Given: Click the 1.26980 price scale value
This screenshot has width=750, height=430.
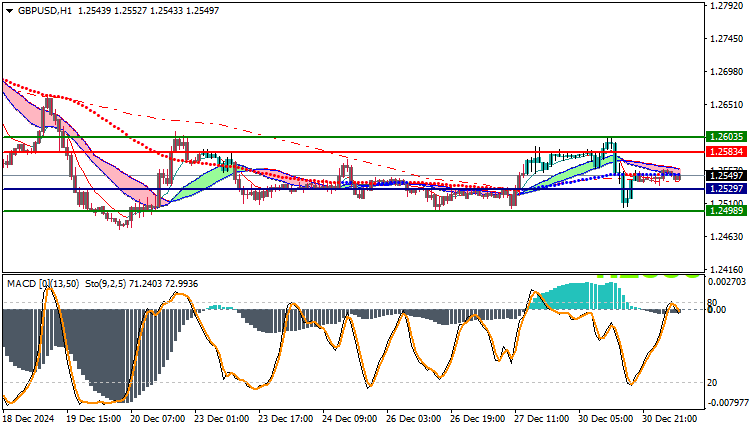Looking at the screenshot, I should (727, 72).
